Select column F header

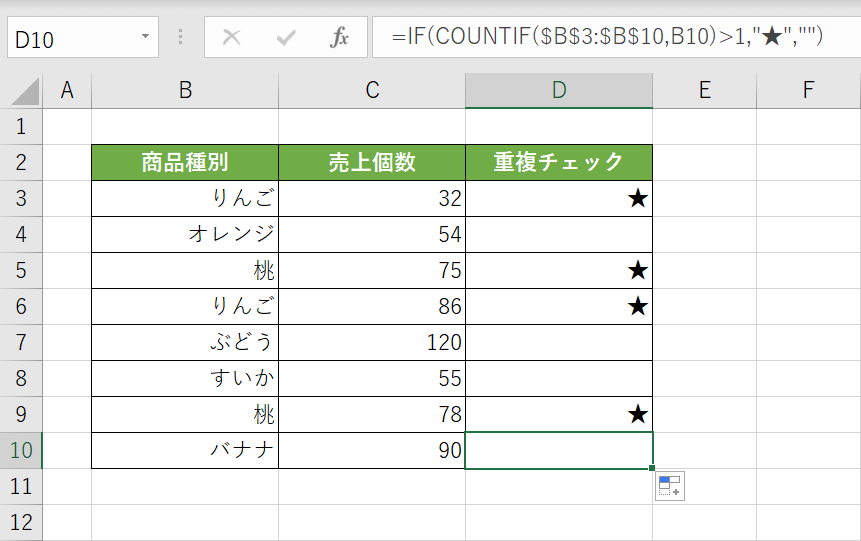(808, 90)
